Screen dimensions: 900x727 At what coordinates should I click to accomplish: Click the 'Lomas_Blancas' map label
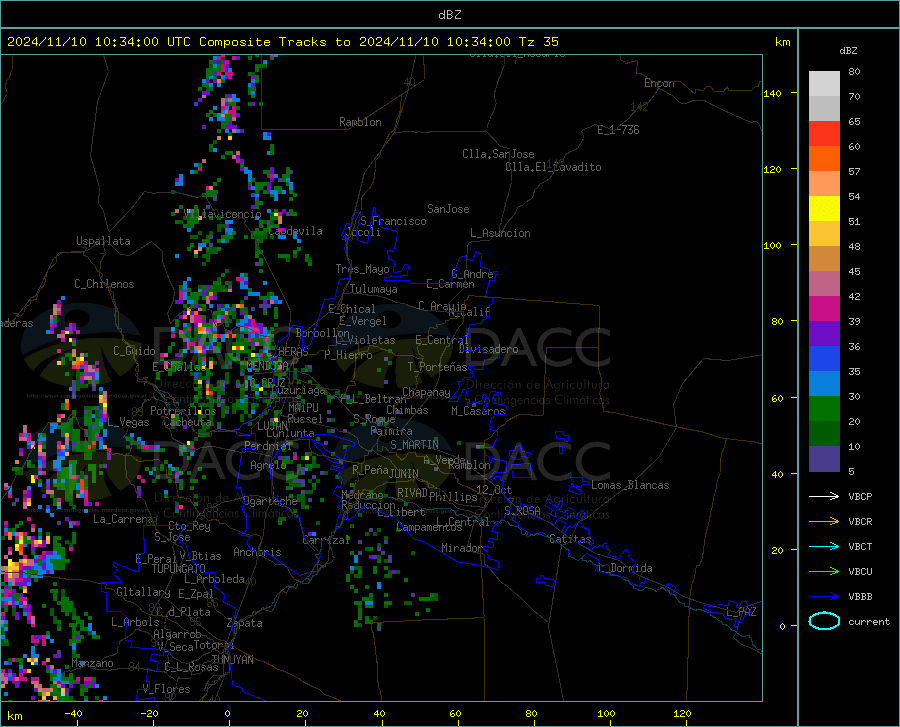coord(630,485)
